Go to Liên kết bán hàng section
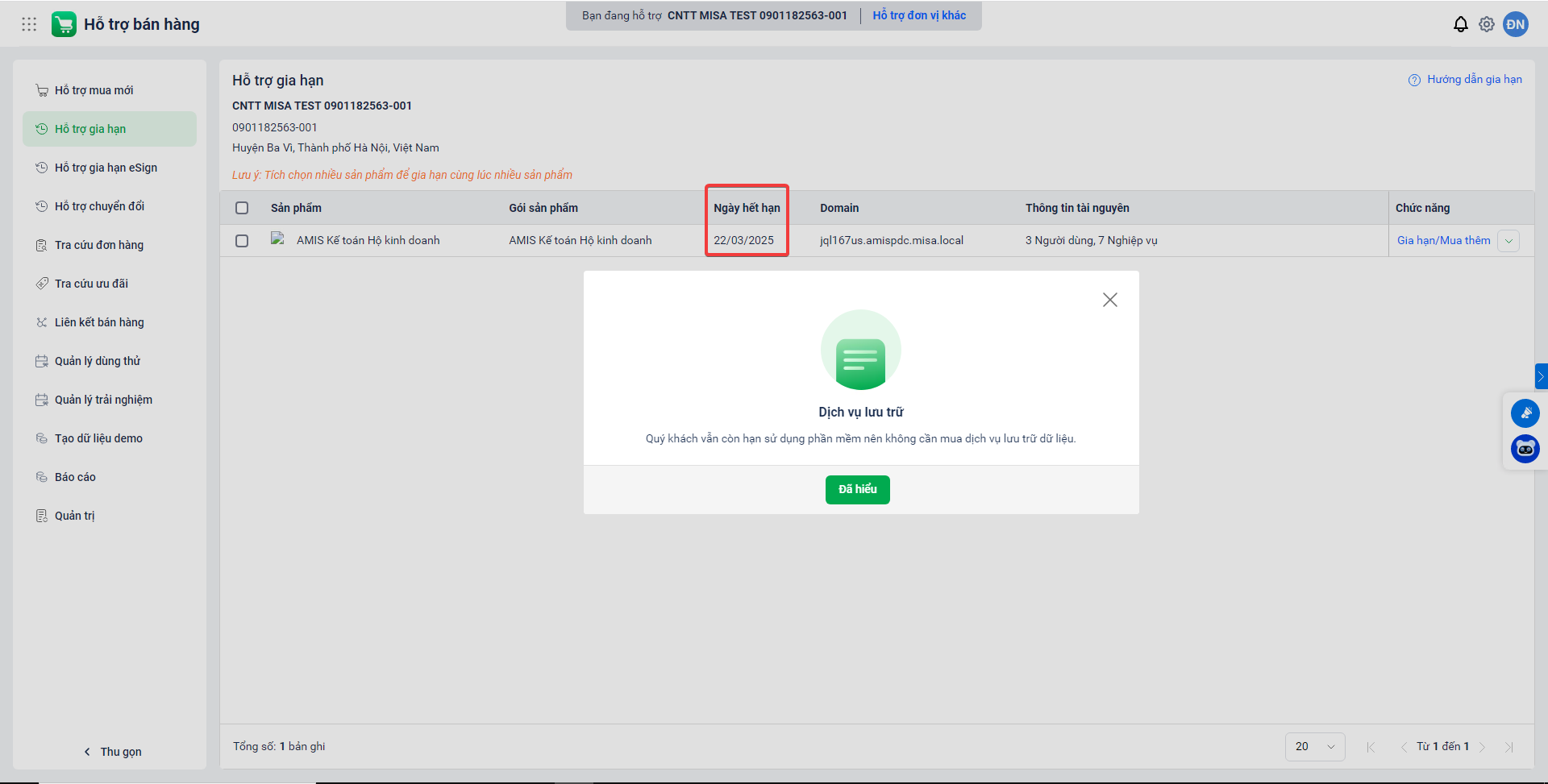 [110, 322]
